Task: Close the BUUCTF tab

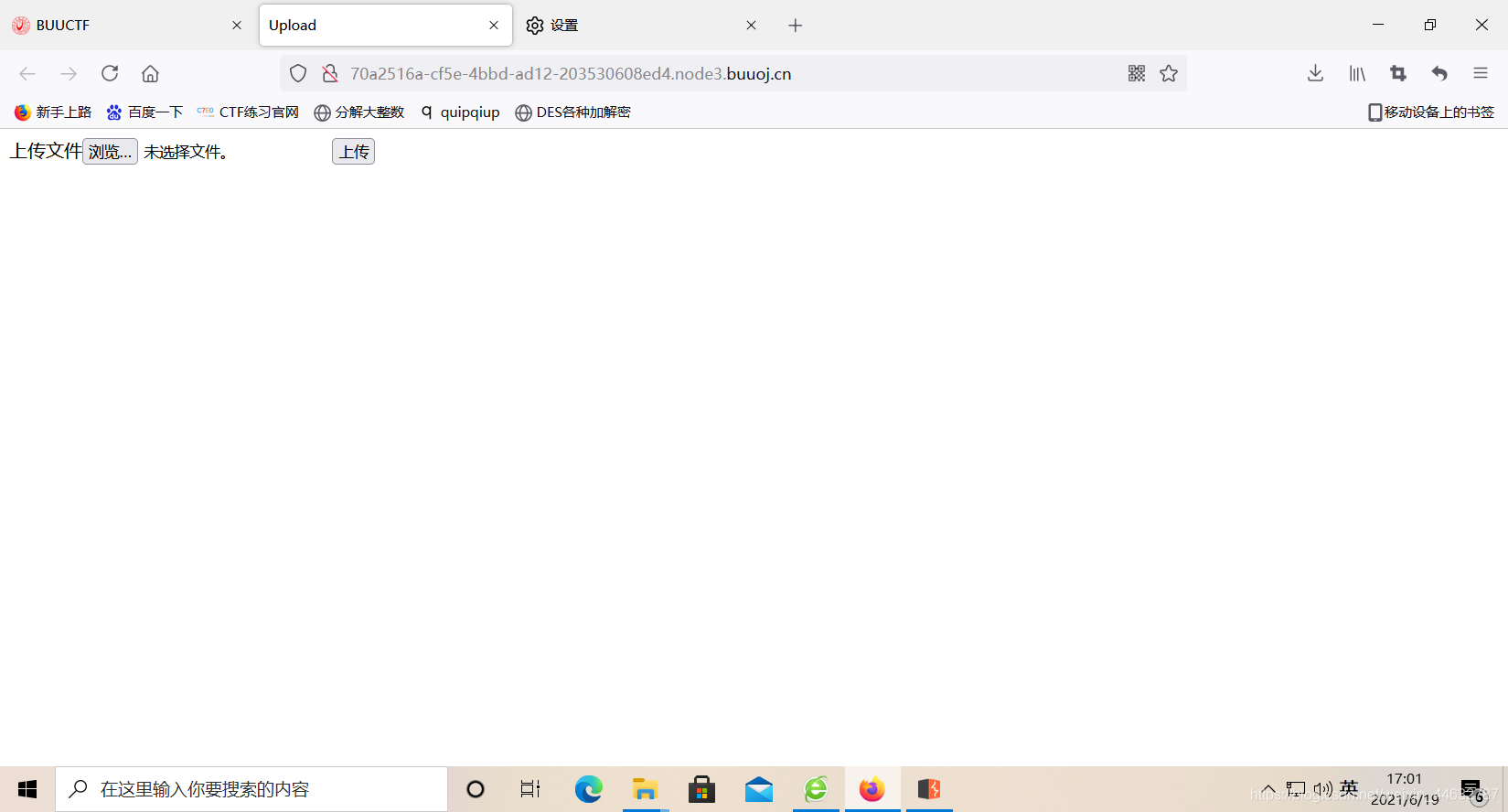Action: tap(237, 26)
